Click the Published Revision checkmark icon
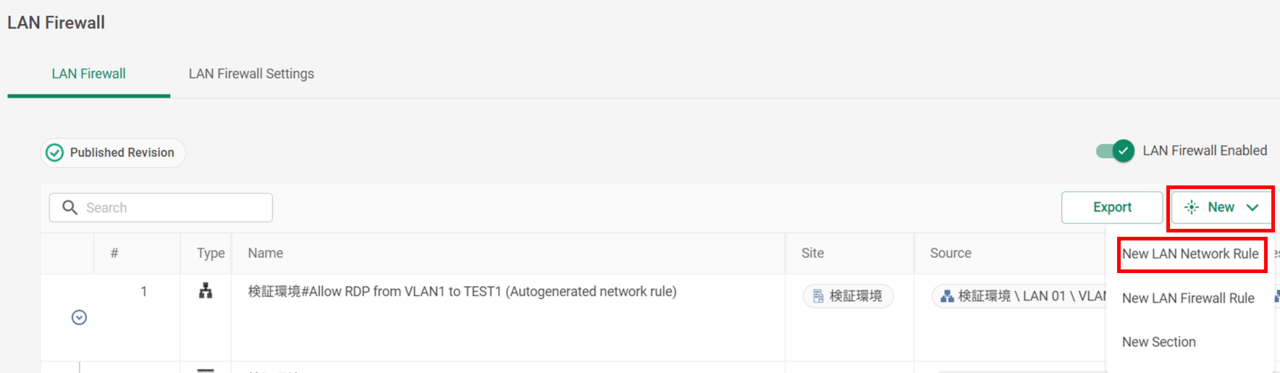This screenshot has height=373, width=1280. click(x=55, y=153)
